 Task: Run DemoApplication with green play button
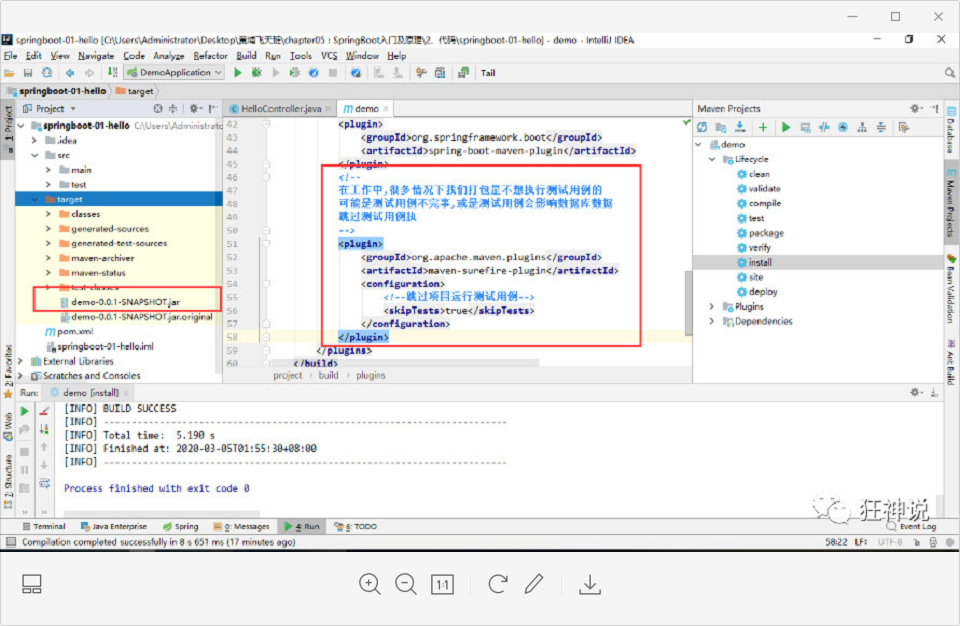coord(238,73)
